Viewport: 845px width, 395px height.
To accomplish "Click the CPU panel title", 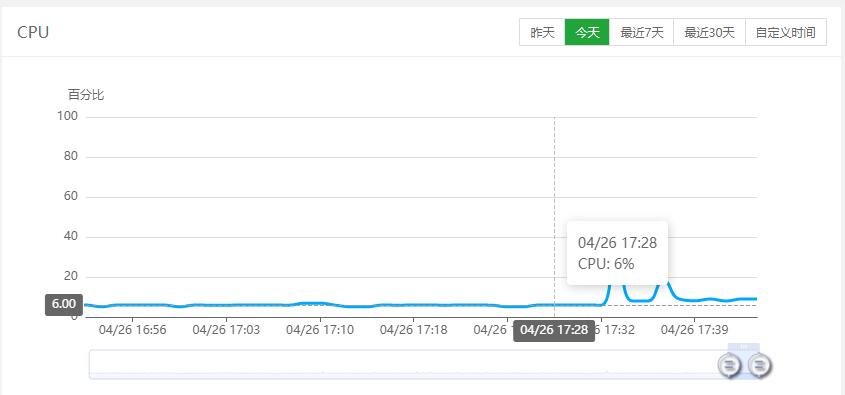I will point(33,32).
